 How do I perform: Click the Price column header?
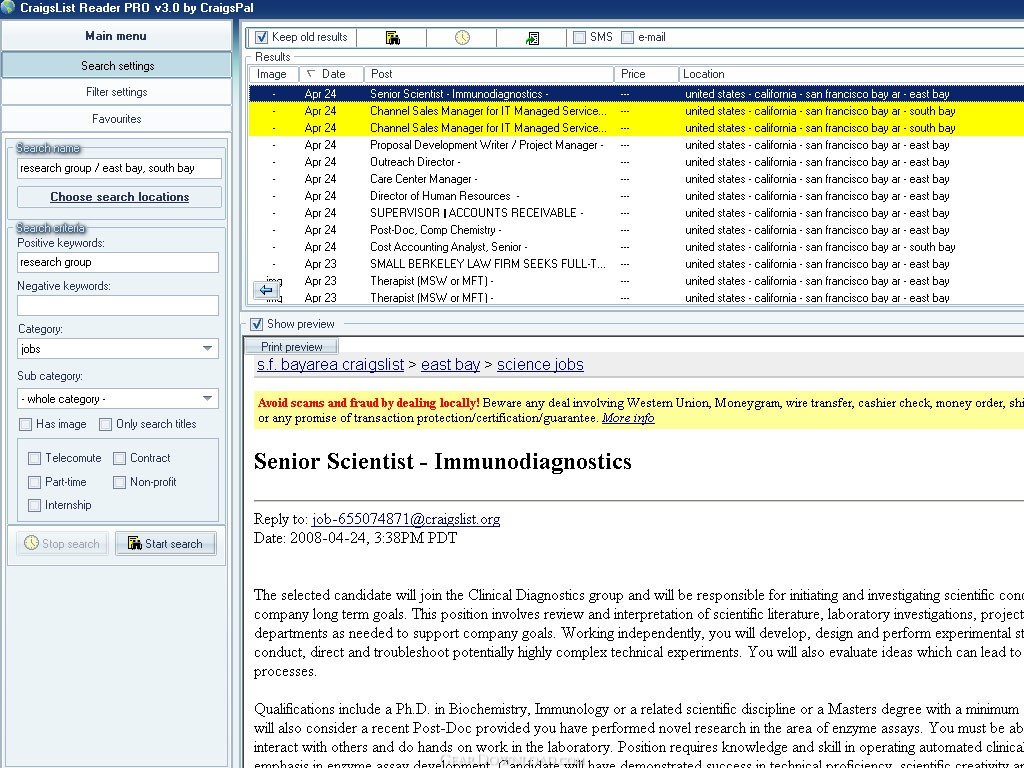coord(647,74)
